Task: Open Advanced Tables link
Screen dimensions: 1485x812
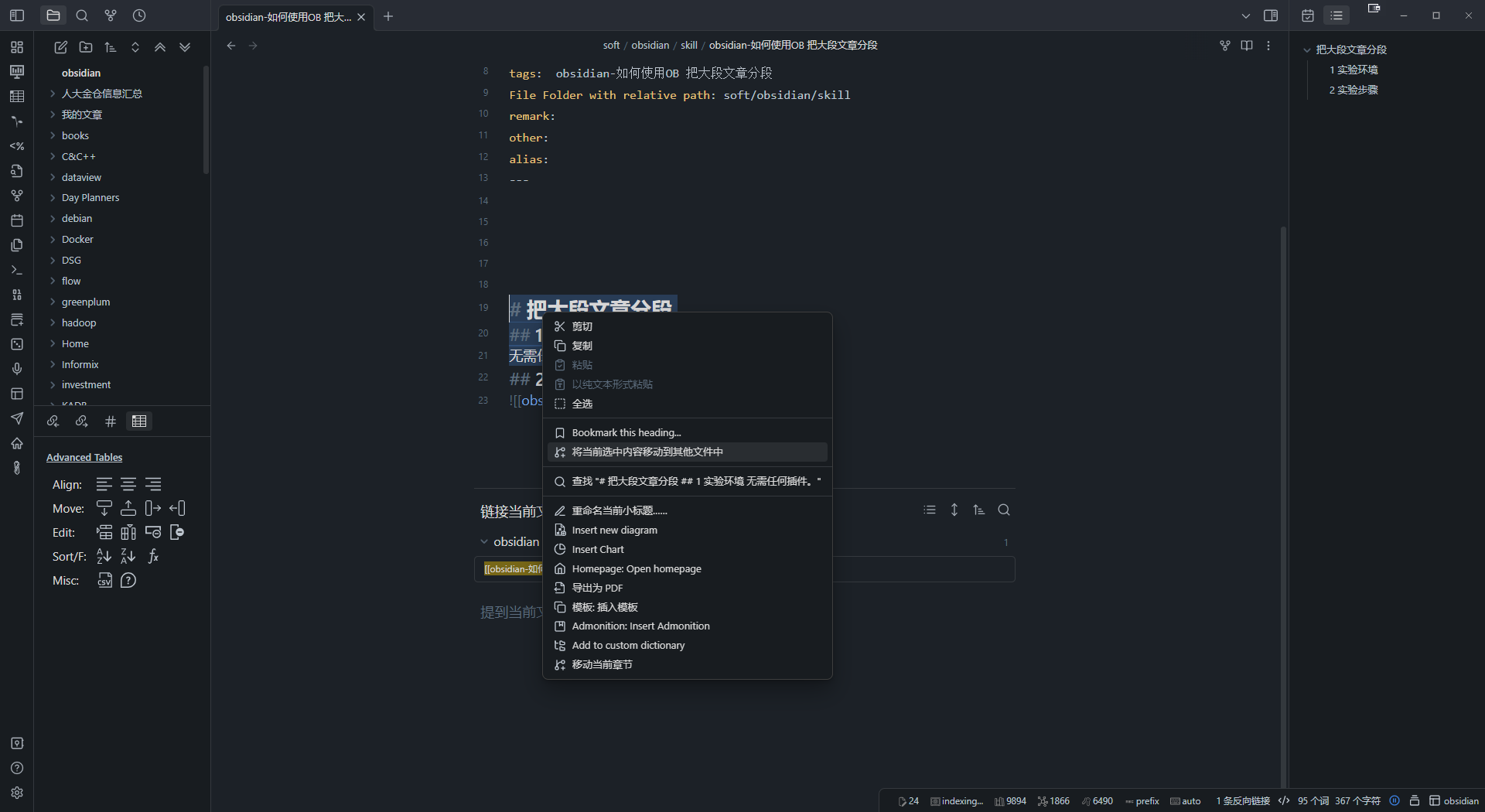Action: pyautogui.click(x=84, y=457)
